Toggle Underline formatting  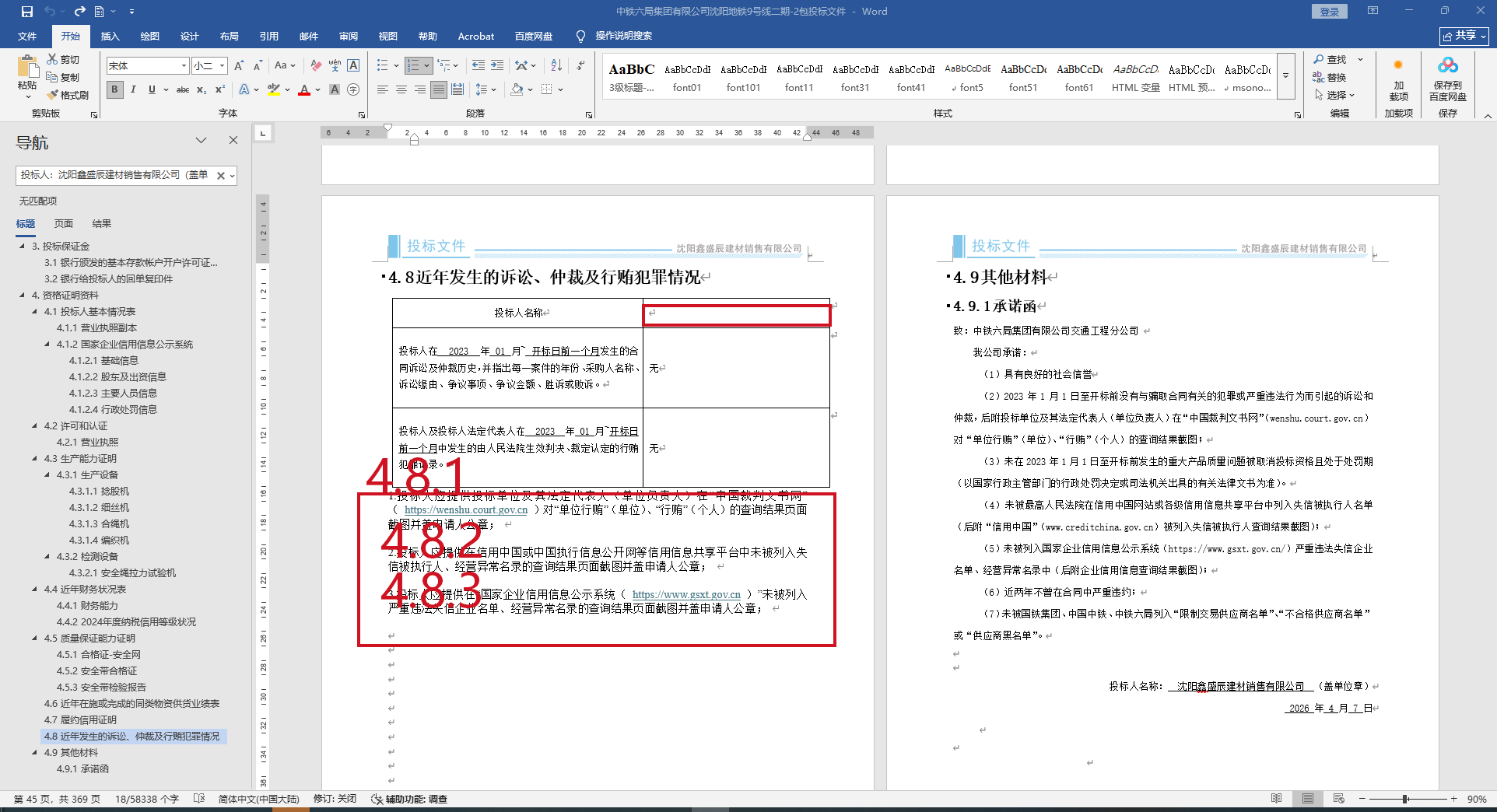tap(152, 89)
